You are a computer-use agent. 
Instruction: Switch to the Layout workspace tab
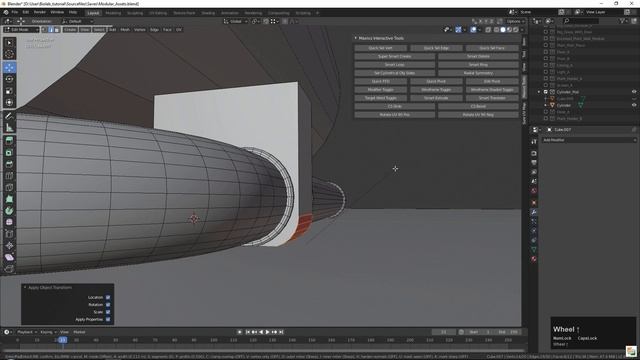93,13
